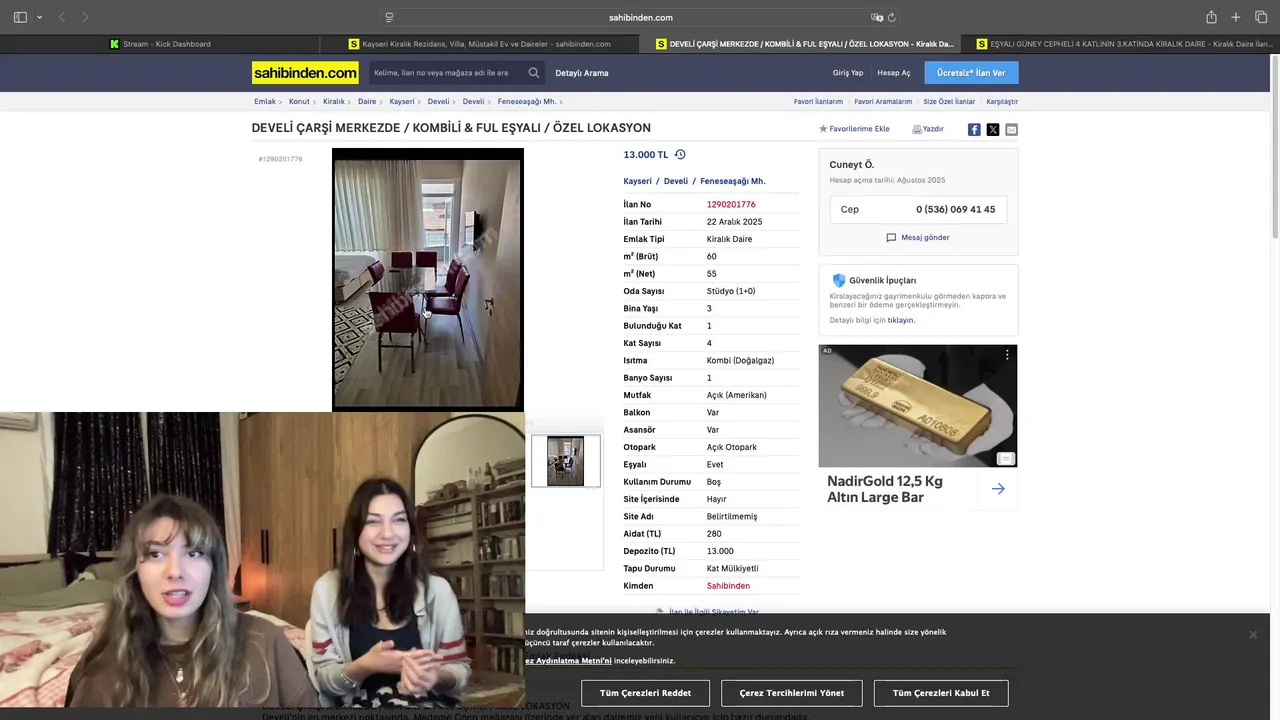Screen dimensions: 1280x720
Task: Click the tıklayın link in security tips
Action: 901,320
